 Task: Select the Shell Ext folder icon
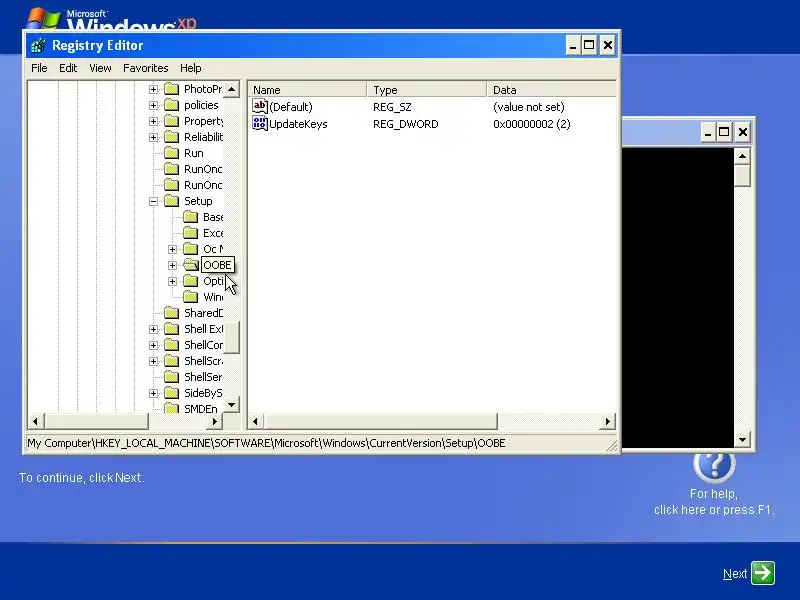[172, 329]
